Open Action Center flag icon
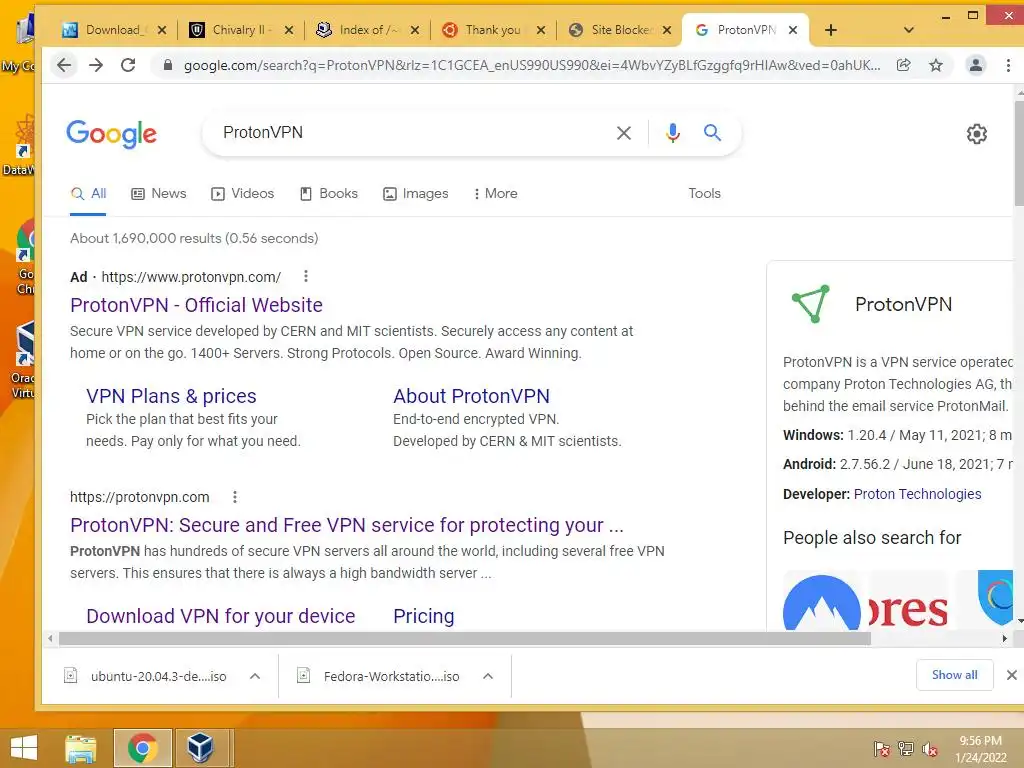1024x768 pixels. pos(882,749)
